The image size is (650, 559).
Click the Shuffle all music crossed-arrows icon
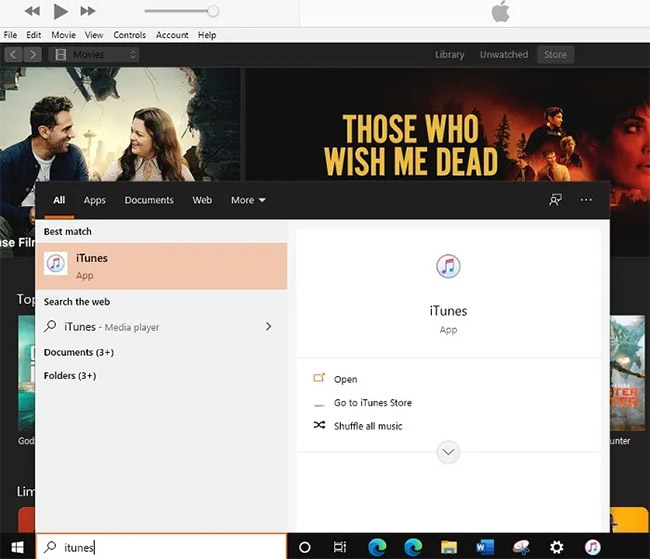tap(319, 425)
